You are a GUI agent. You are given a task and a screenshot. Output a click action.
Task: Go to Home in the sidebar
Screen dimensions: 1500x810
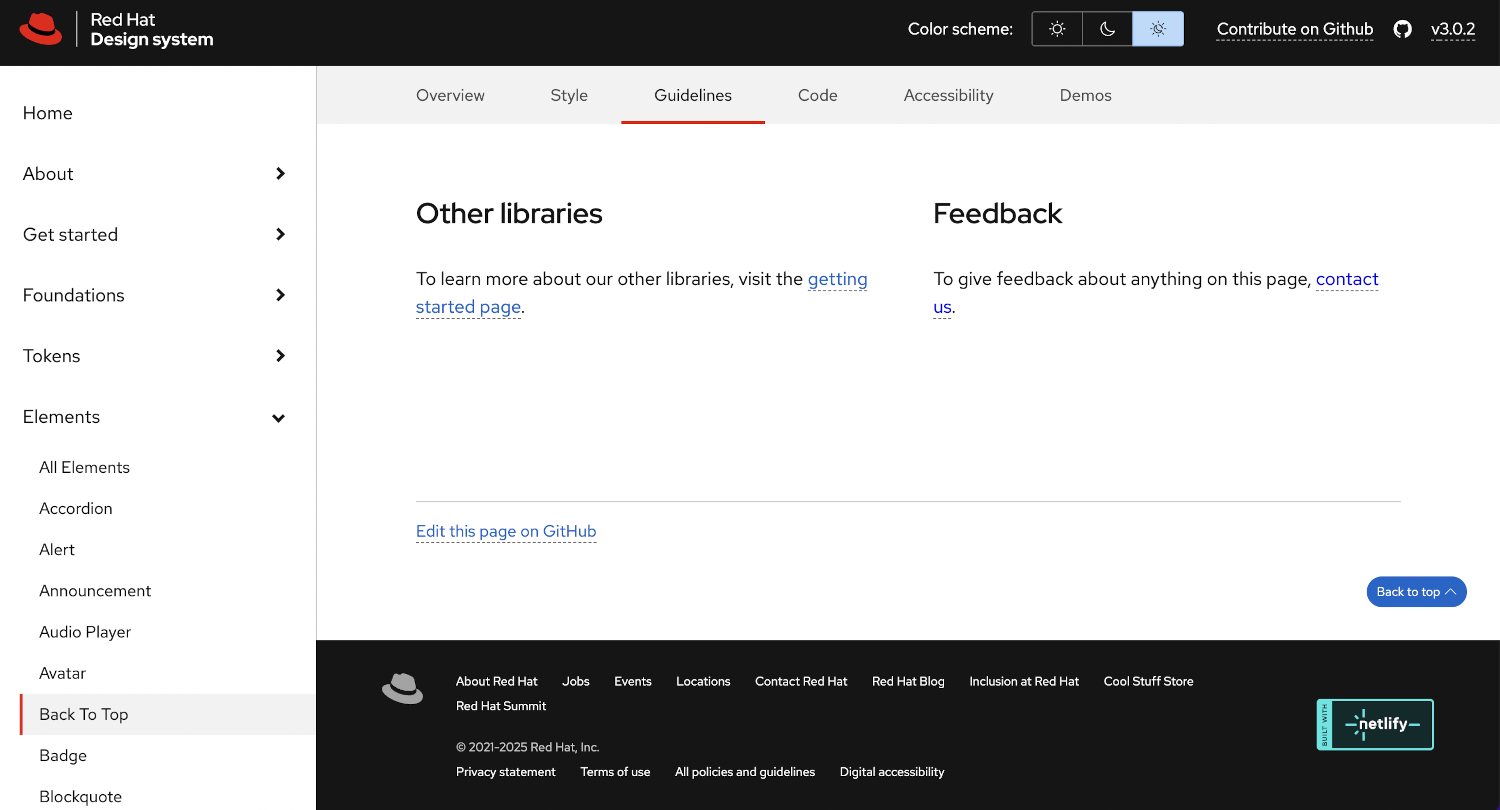pyautogui.click(x=48, y=113)
